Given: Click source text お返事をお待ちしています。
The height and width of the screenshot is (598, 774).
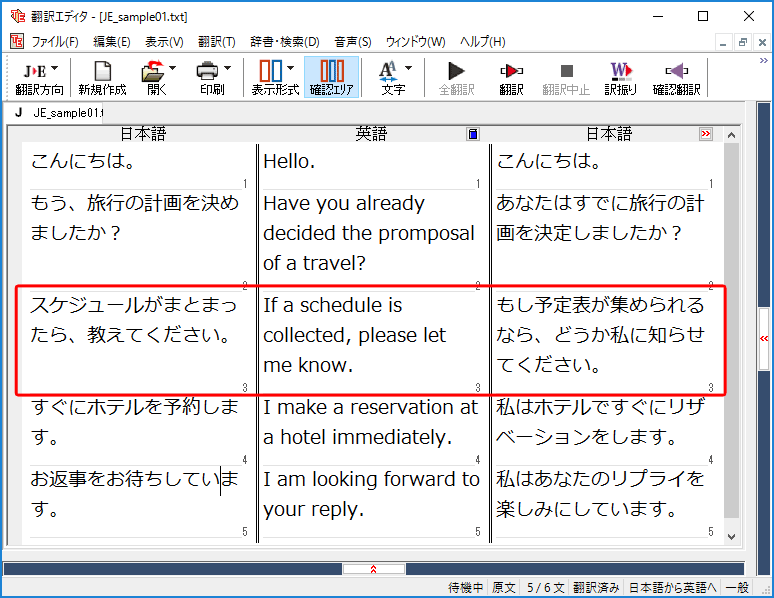Looking at the screenshot, I should point(134,494).
